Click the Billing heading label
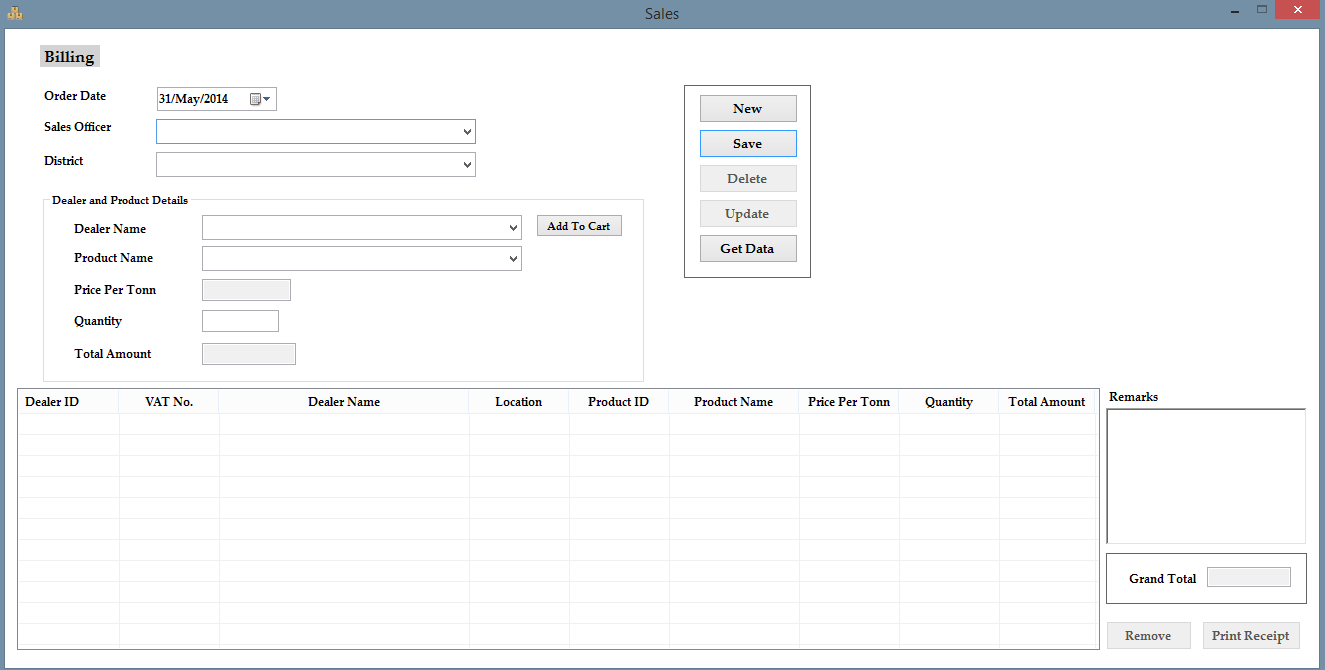Image resolution: width=1325 pixels, height=670 pixels. coord(69,57)
